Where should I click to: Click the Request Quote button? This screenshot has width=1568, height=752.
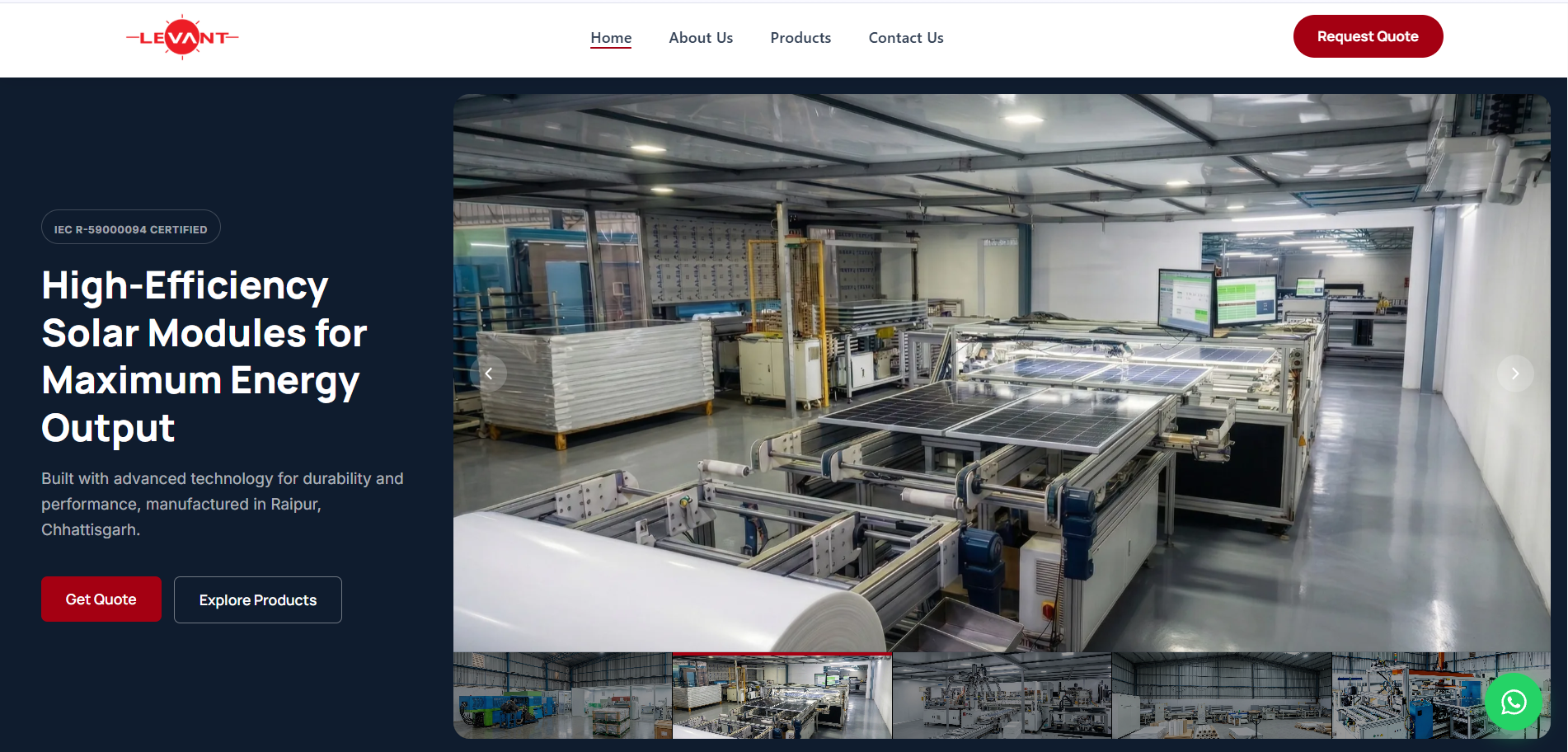[x=1368, y=36]
